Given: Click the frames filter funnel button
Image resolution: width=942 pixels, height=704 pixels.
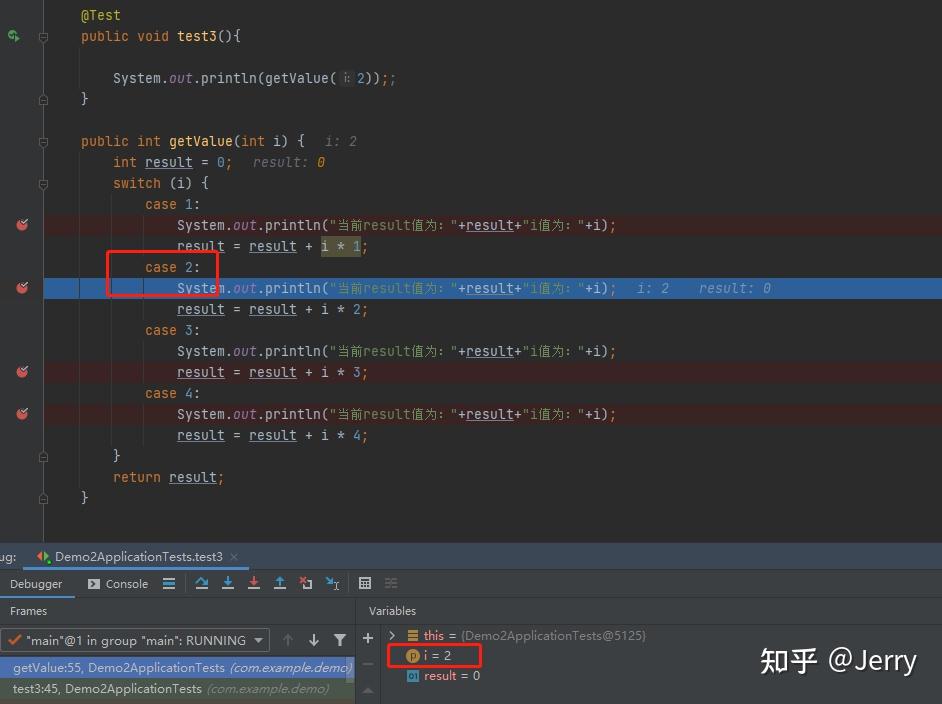Looking at the screenshot, I should [341, 640].
